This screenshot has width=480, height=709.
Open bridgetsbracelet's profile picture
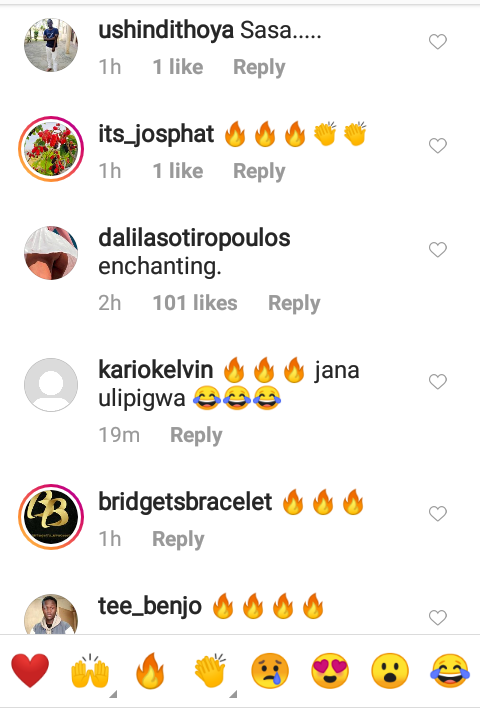51,517
